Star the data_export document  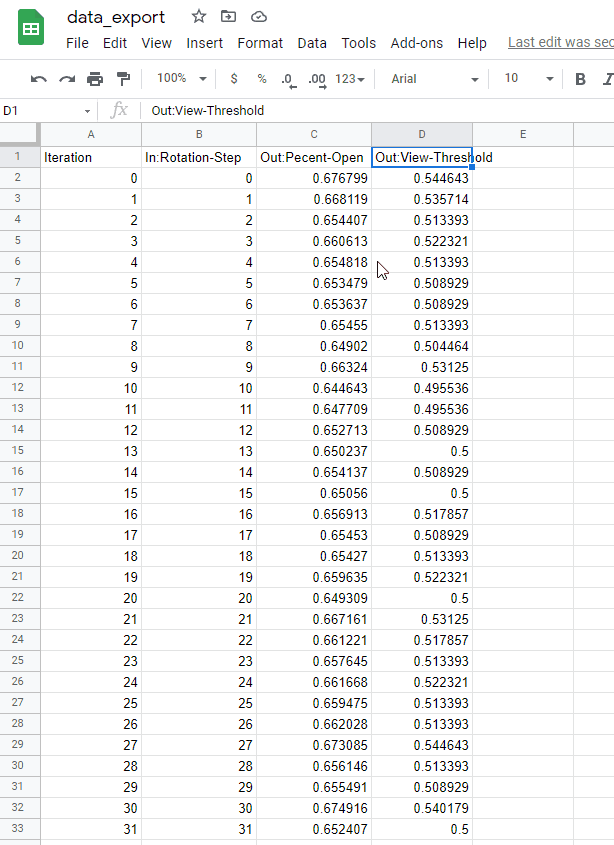(199, 17)
